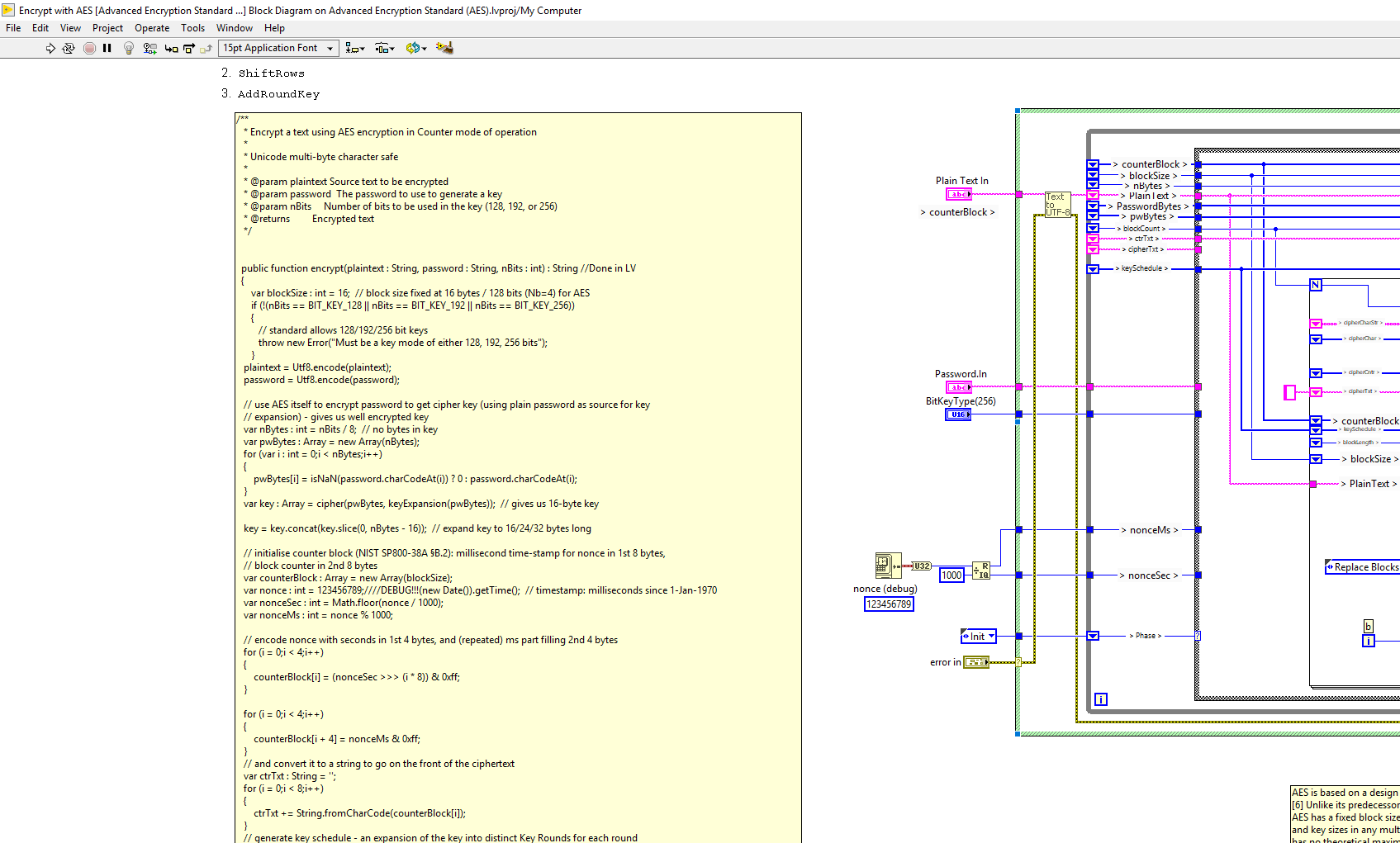Open the Tools menu
The width and height of the screenshot is (1400, 843).
tap(192, 27)
